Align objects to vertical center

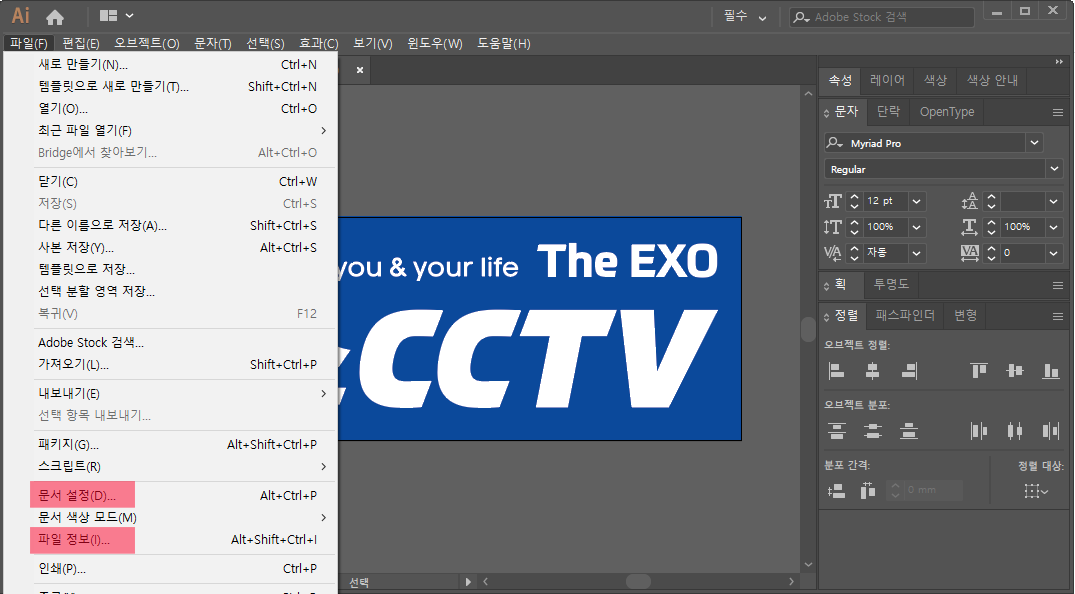(1015, 371)
